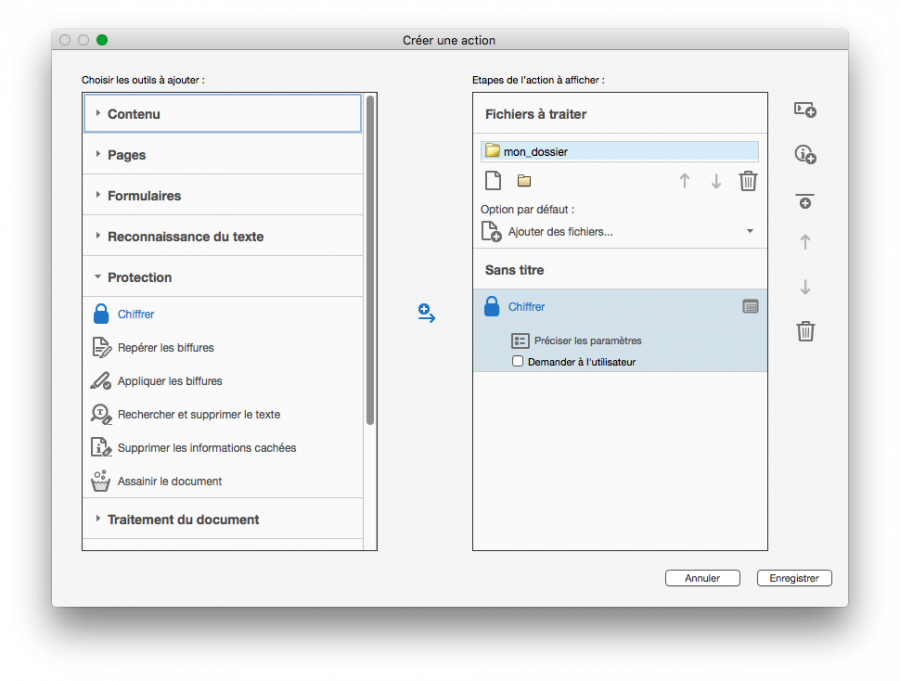Collapse the Protection section
Viewport: 900px width, 681px height.
[139, 277]
